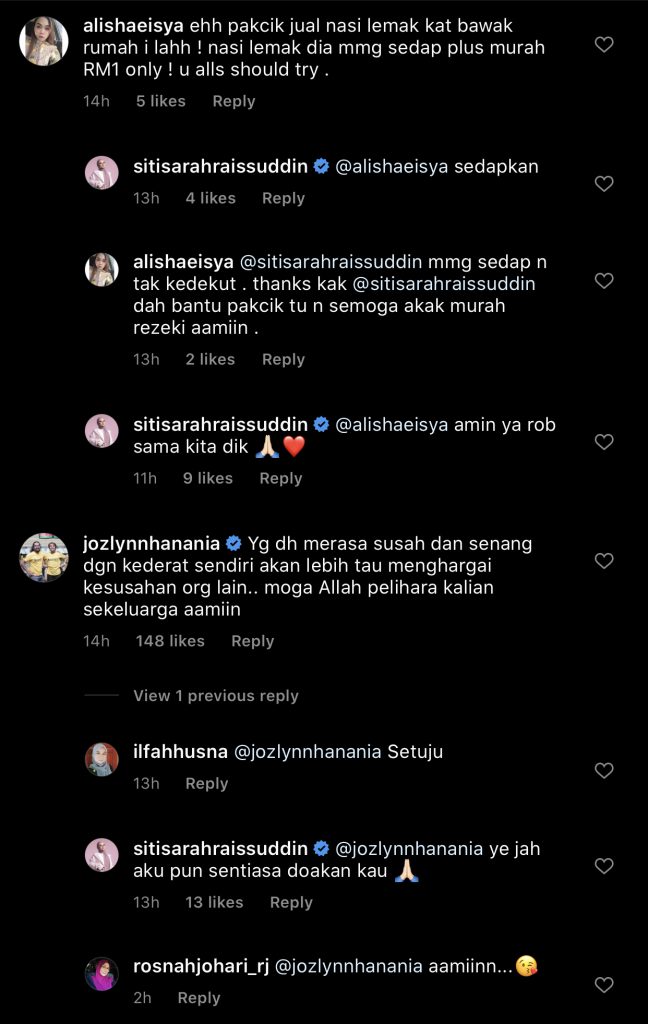Expand View 1 previous reply

point(216,696)
